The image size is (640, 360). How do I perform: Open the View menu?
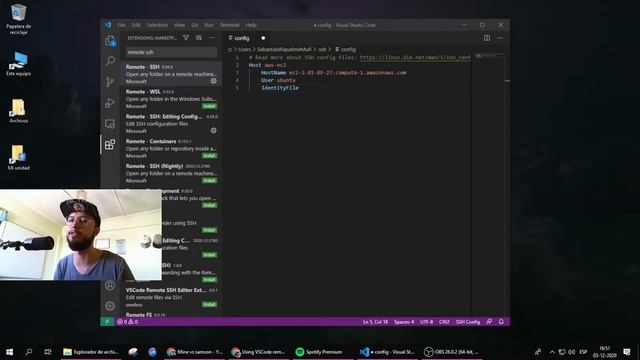tap(180, 25)
